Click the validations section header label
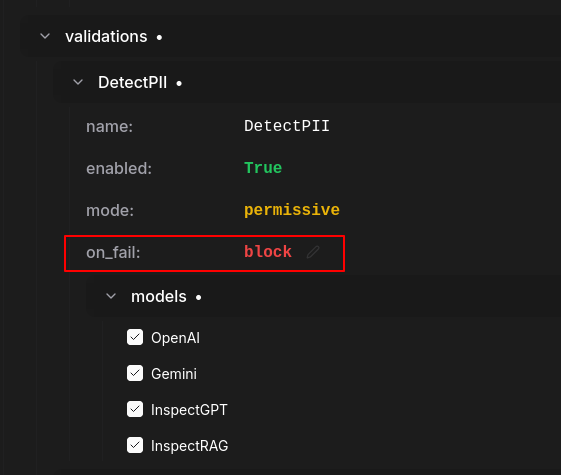 point(106,36)
